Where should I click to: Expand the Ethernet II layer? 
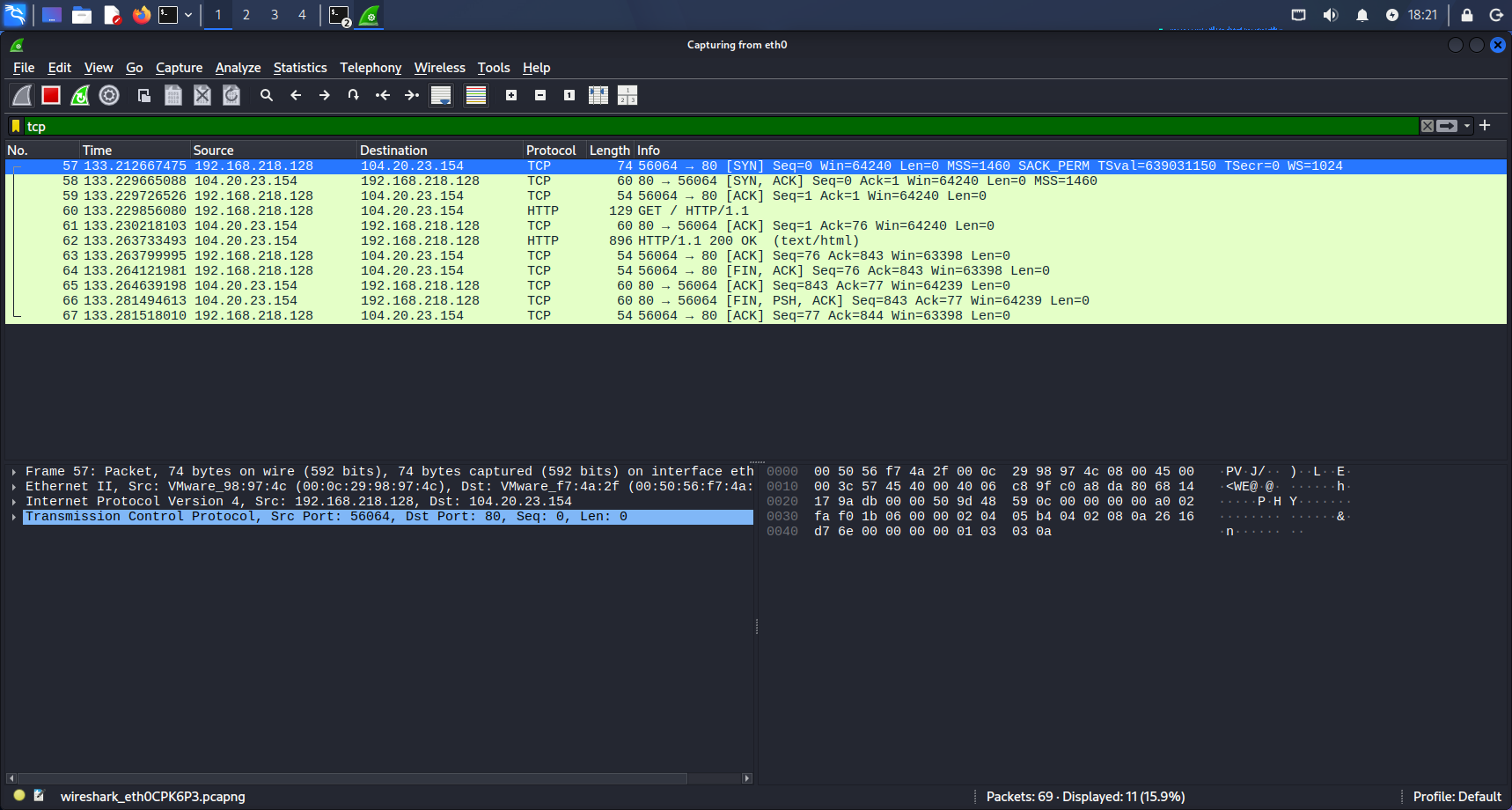point(14,487)
